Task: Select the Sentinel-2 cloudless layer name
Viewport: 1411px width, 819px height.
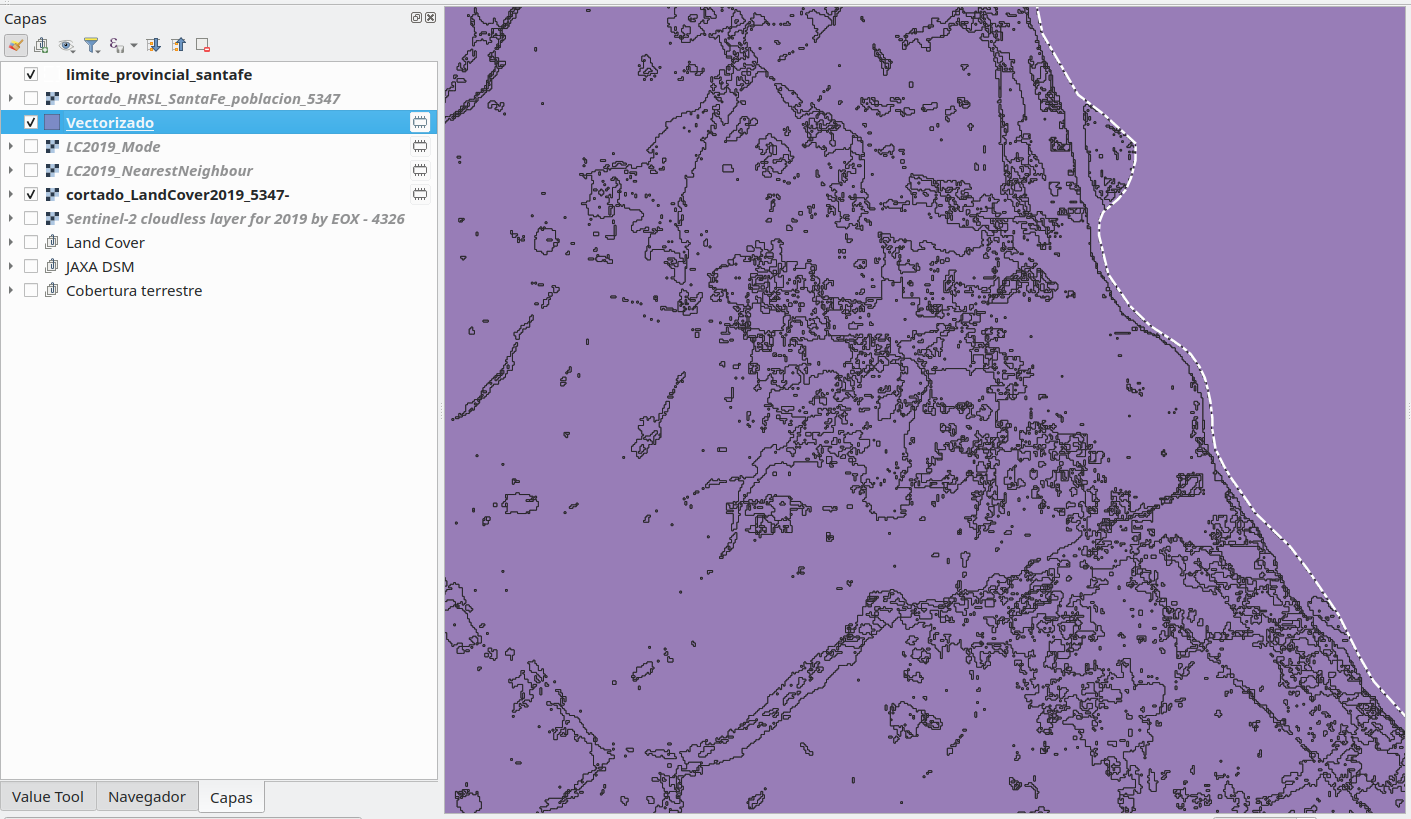Action: point(235,218)
